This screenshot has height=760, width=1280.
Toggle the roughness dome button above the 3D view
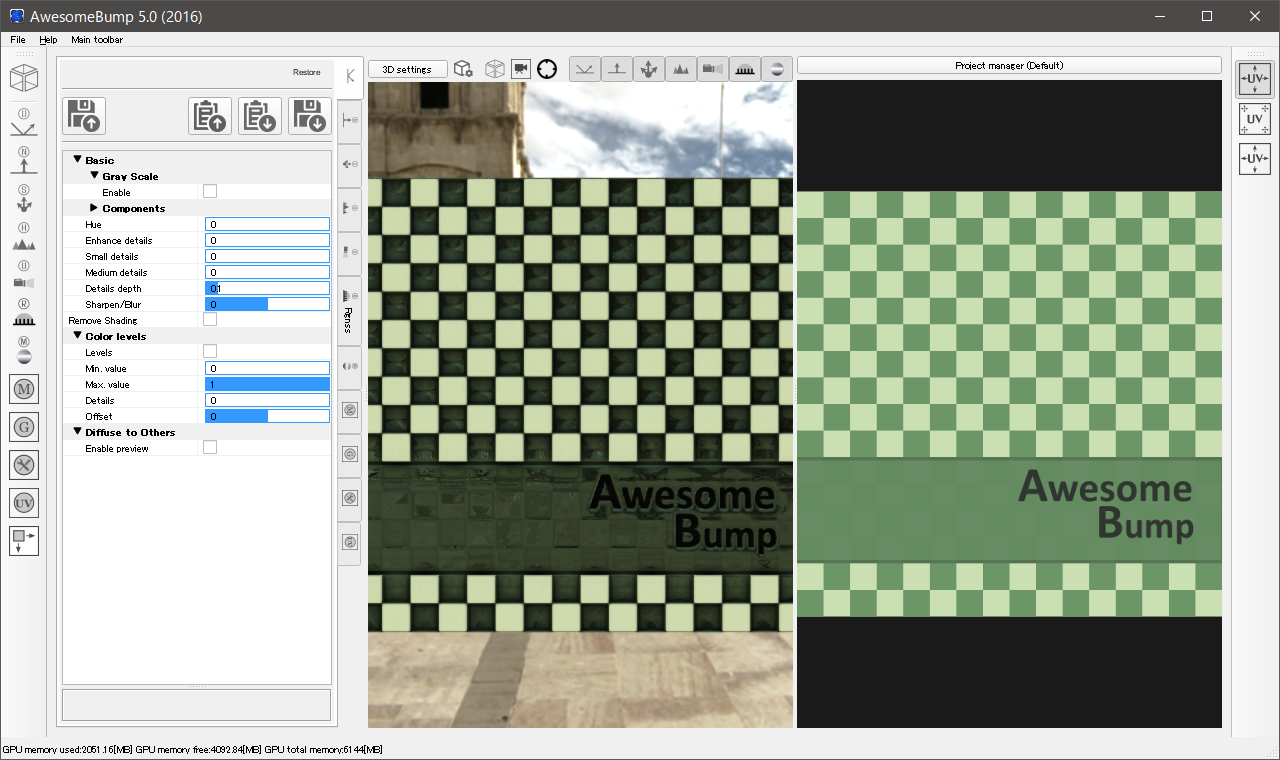745,68
